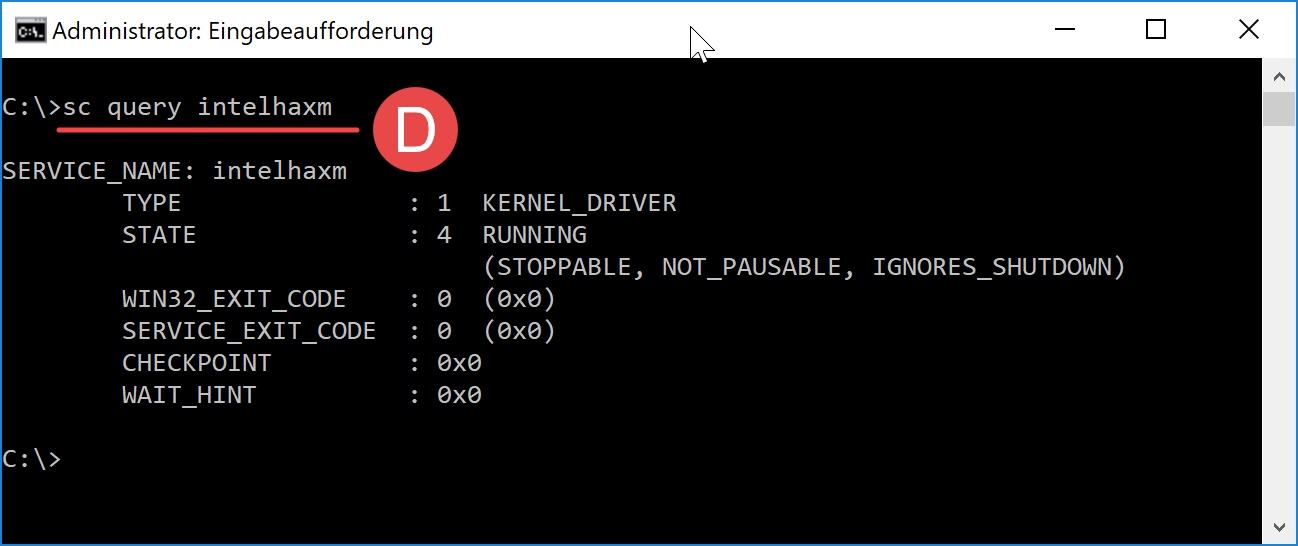The image size is (1298, 546).
Task: Click the SERVICE_EXIT_CODE line
Action: coord(339,331)
